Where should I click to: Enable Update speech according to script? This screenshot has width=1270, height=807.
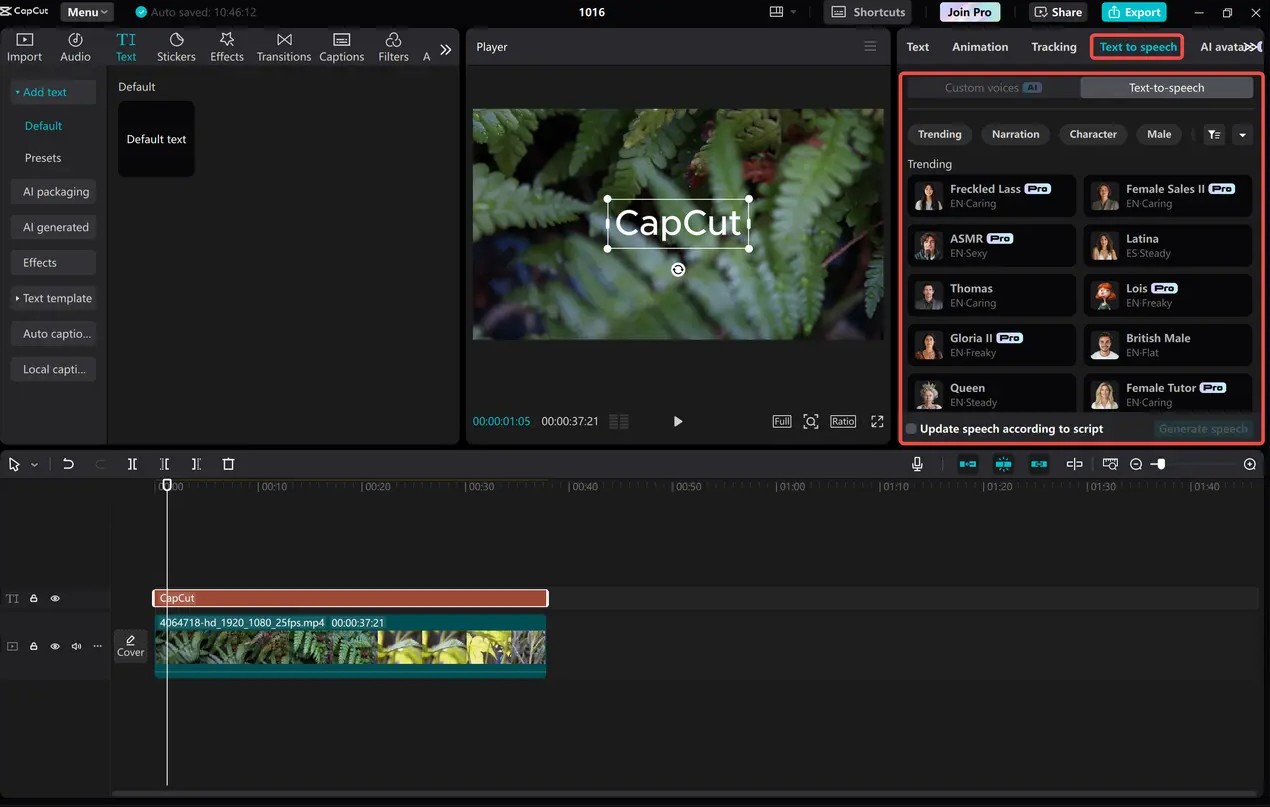(911, 429)
